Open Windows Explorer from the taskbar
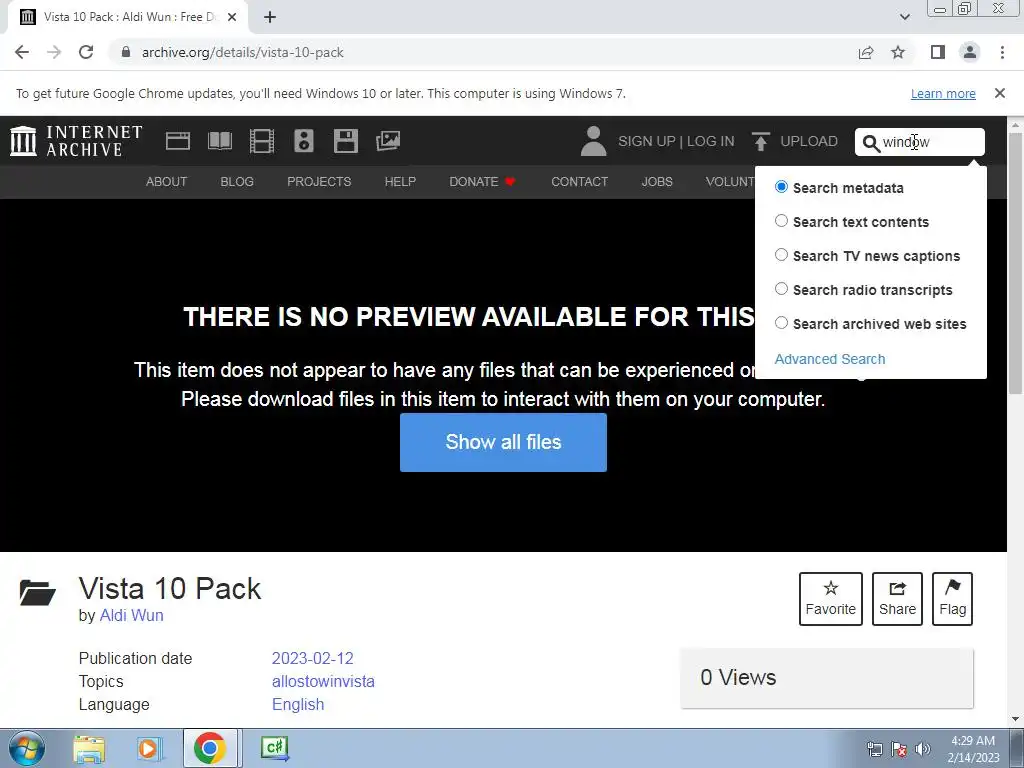1024x768 pixels. pyautogui.click(x=89, y=748)
